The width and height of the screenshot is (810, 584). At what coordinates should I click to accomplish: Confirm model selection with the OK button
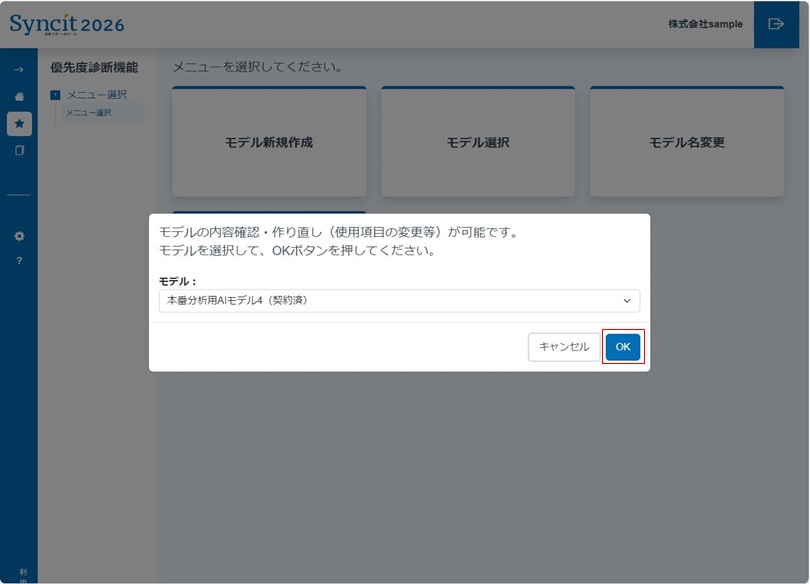click(623, 346)
